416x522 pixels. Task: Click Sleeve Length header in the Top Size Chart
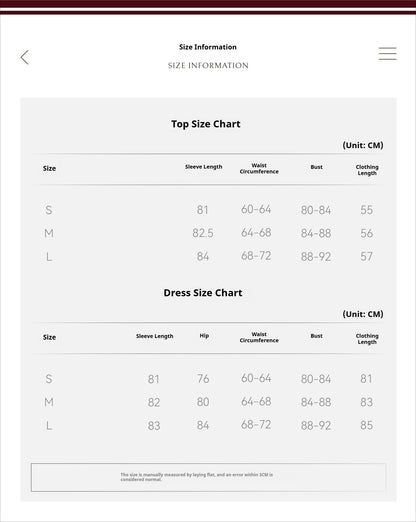click(x=203, y=167)
